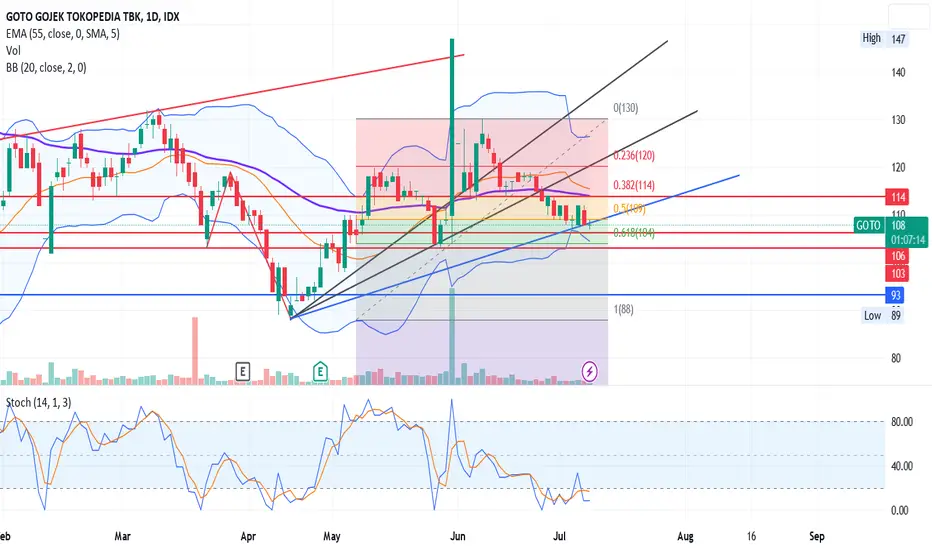Select the EMA (55, close, 0, SMA, 5) indicator label
932x550 pixels.
62,34
